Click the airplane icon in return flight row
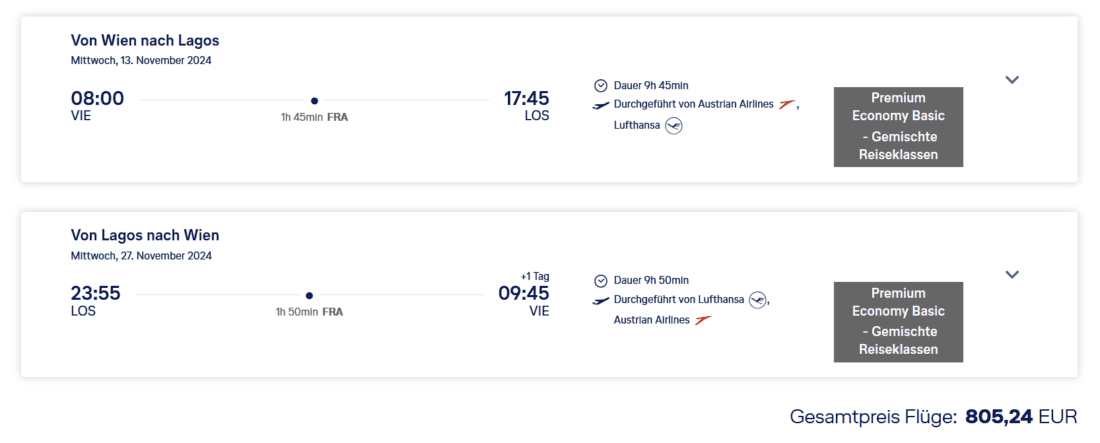 point(601,300)
